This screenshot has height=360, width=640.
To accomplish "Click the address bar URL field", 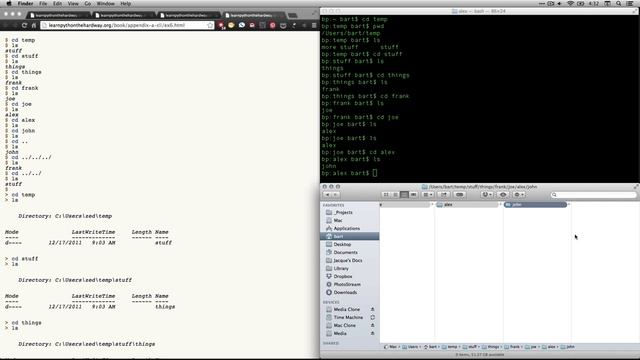I will coord(127,25).
